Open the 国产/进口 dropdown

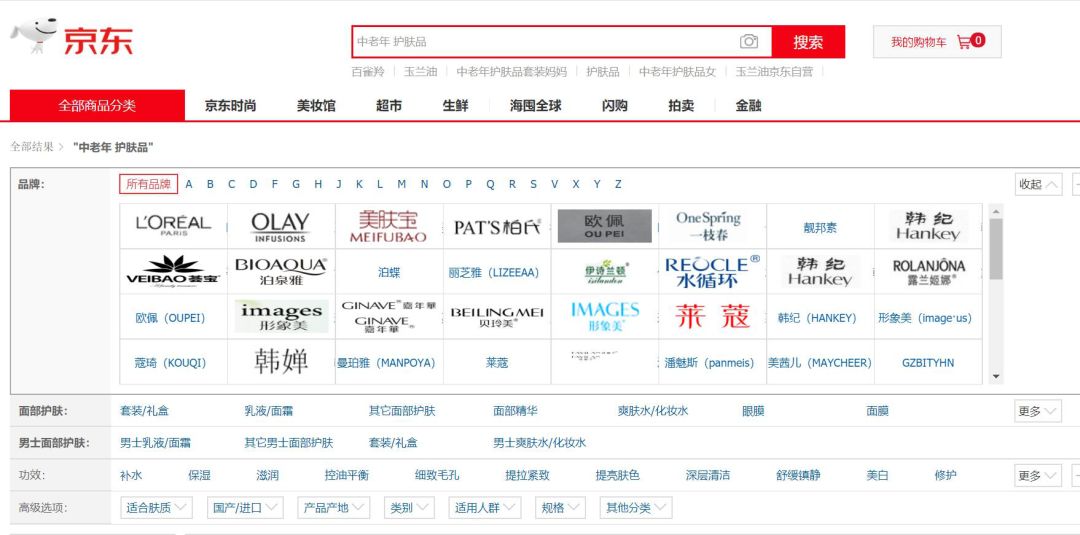pos(245,508)
